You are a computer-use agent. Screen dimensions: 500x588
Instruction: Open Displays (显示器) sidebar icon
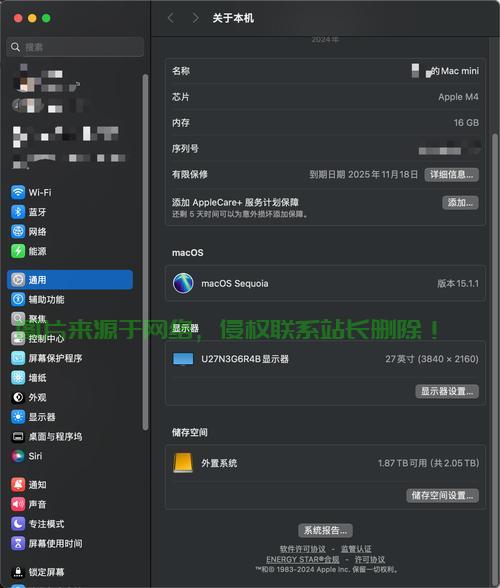18,417
